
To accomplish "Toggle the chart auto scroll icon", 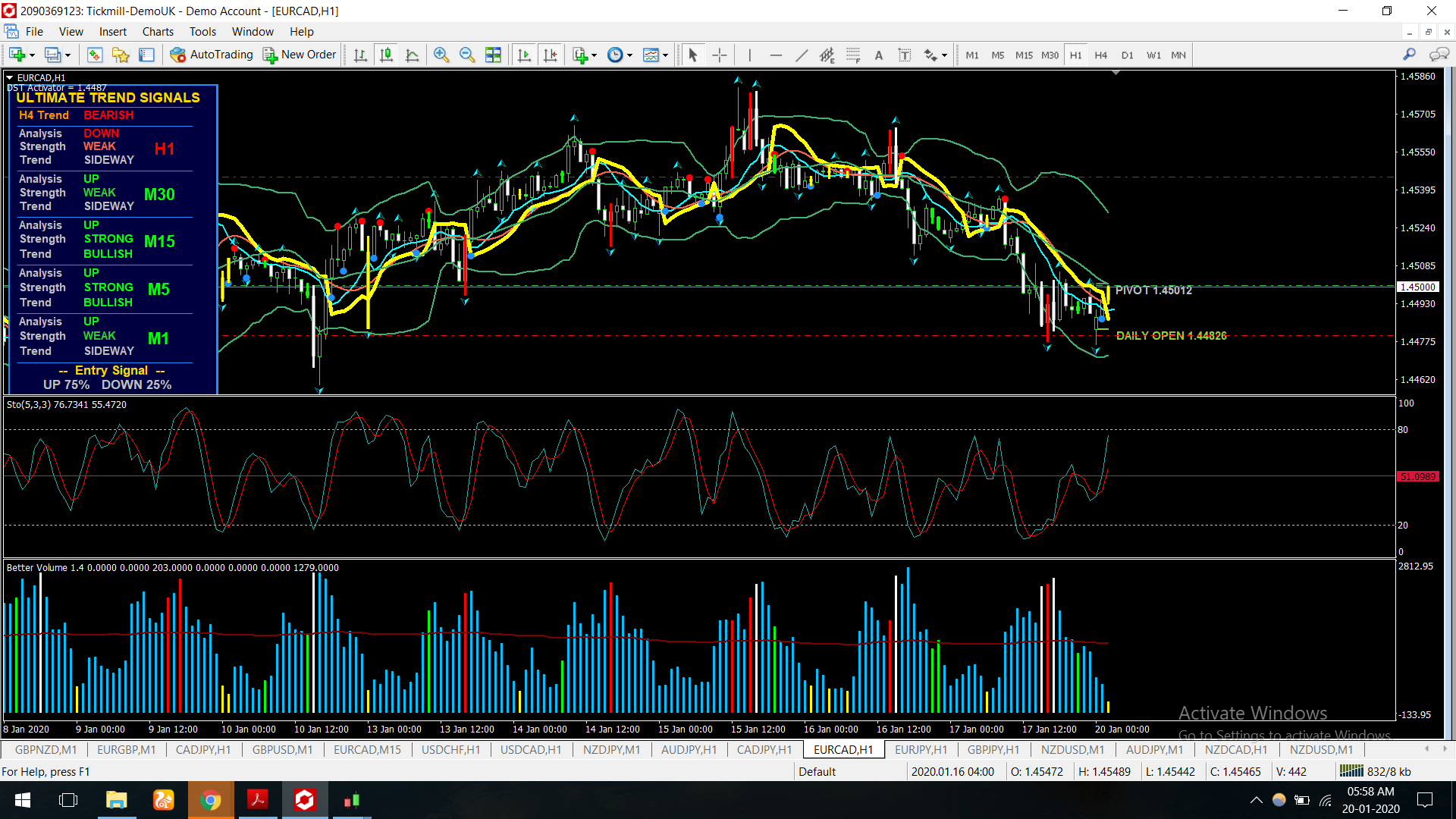I will tap(524, 55).
